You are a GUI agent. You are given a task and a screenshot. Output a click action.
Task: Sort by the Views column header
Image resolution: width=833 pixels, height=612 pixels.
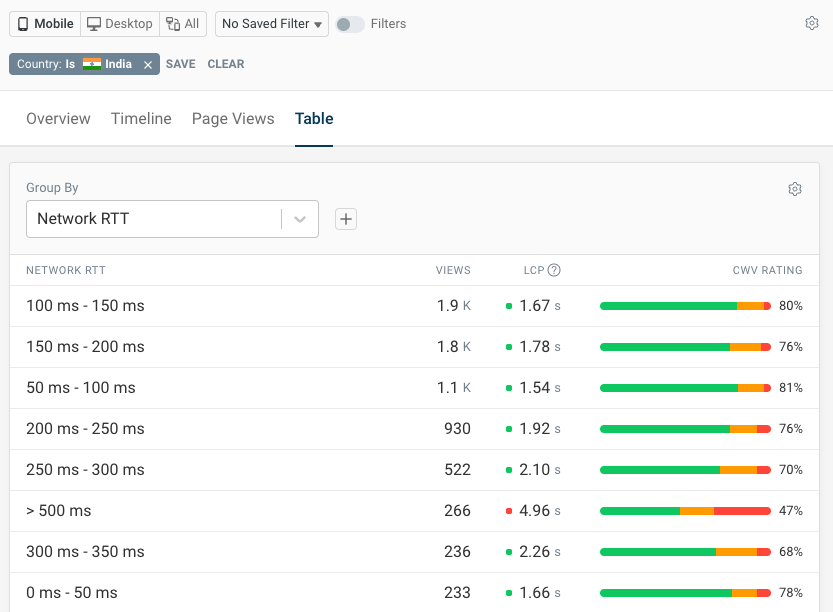453,270
